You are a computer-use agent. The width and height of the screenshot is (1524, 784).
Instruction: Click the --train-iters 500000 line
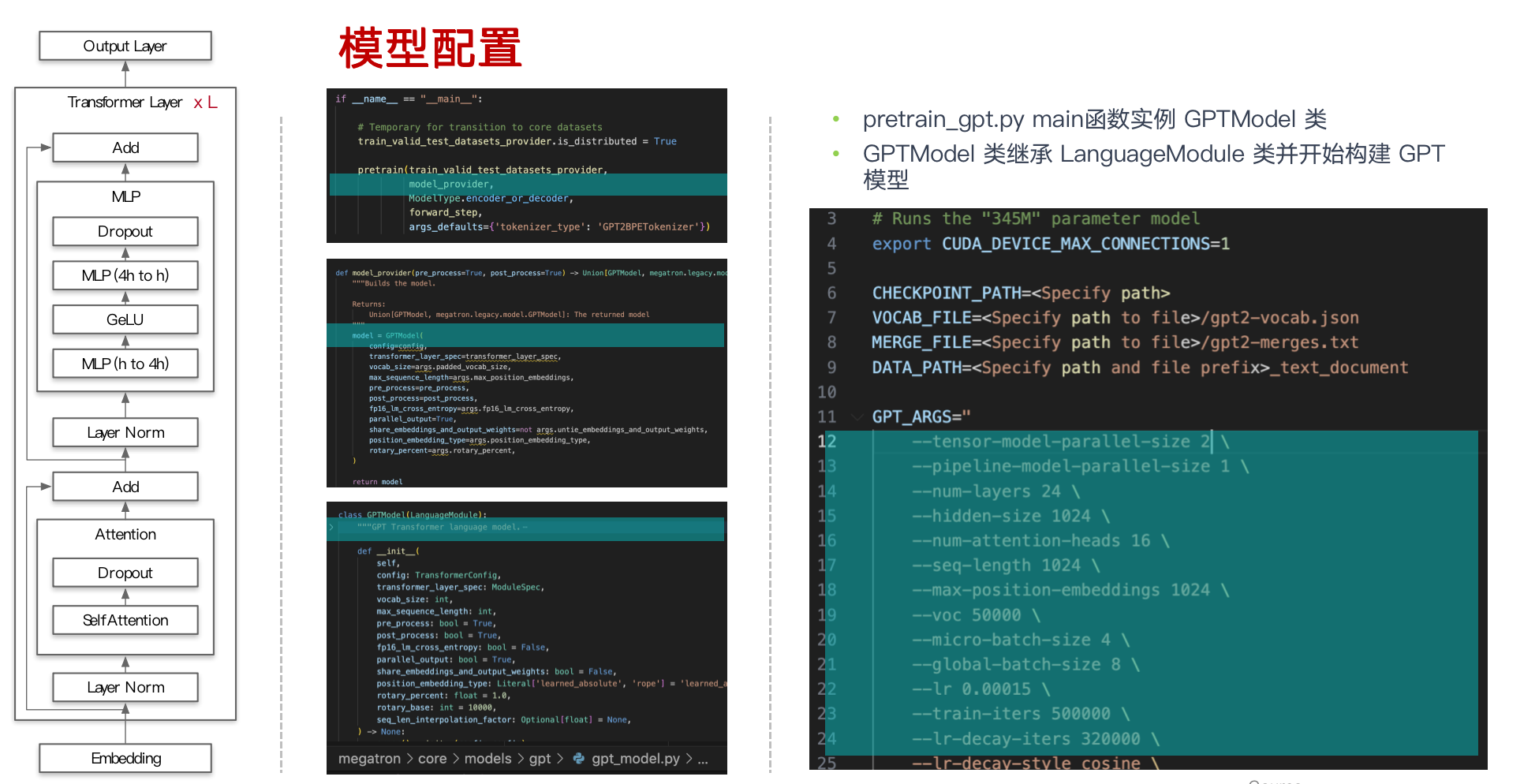click(x=1021, y=714)
